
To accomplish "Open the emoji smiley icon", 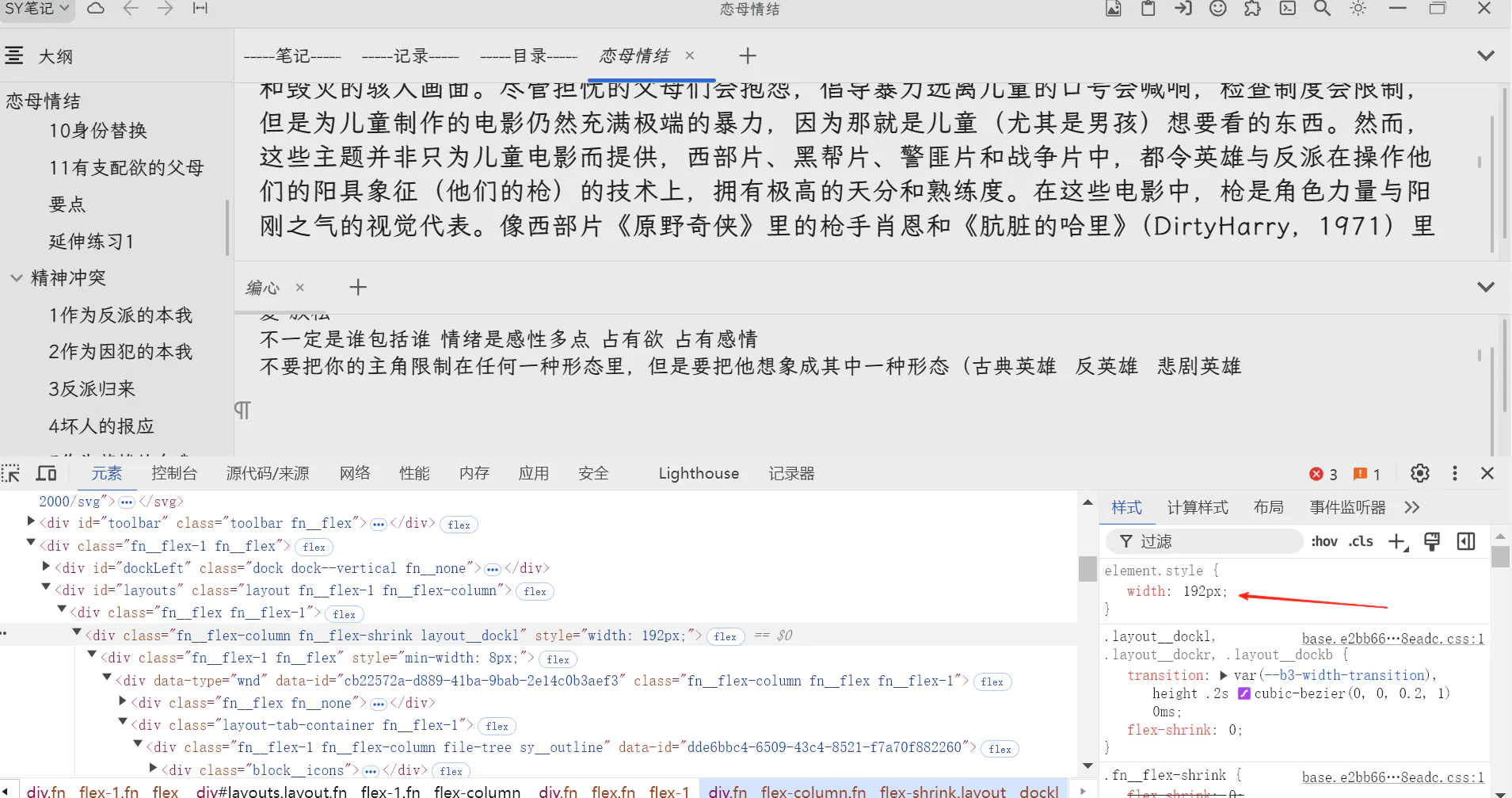I will [x=1218, y=9].
